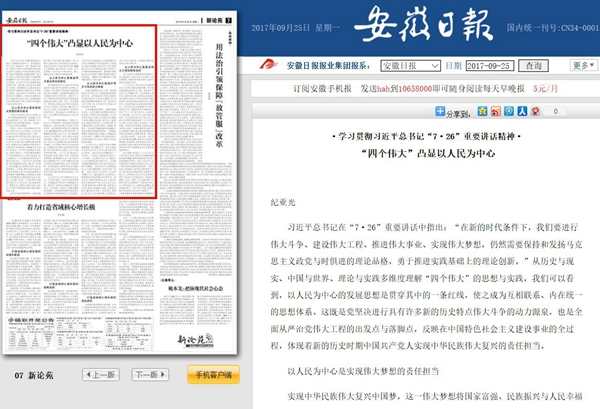This screenshot has width=600, height=409.
Task: Open the highlighted "四个伟大" article on page thumbnail
Action: tap(82, 112)
